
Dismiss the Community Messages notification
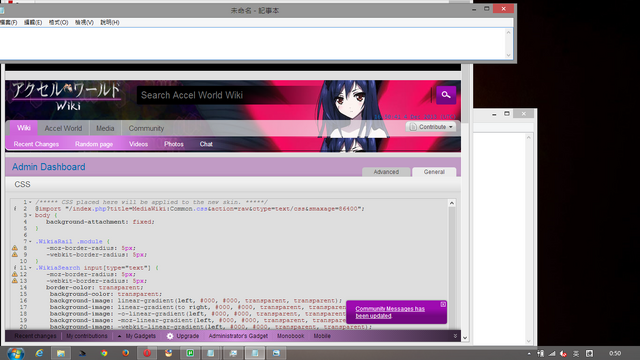(443, 304)
